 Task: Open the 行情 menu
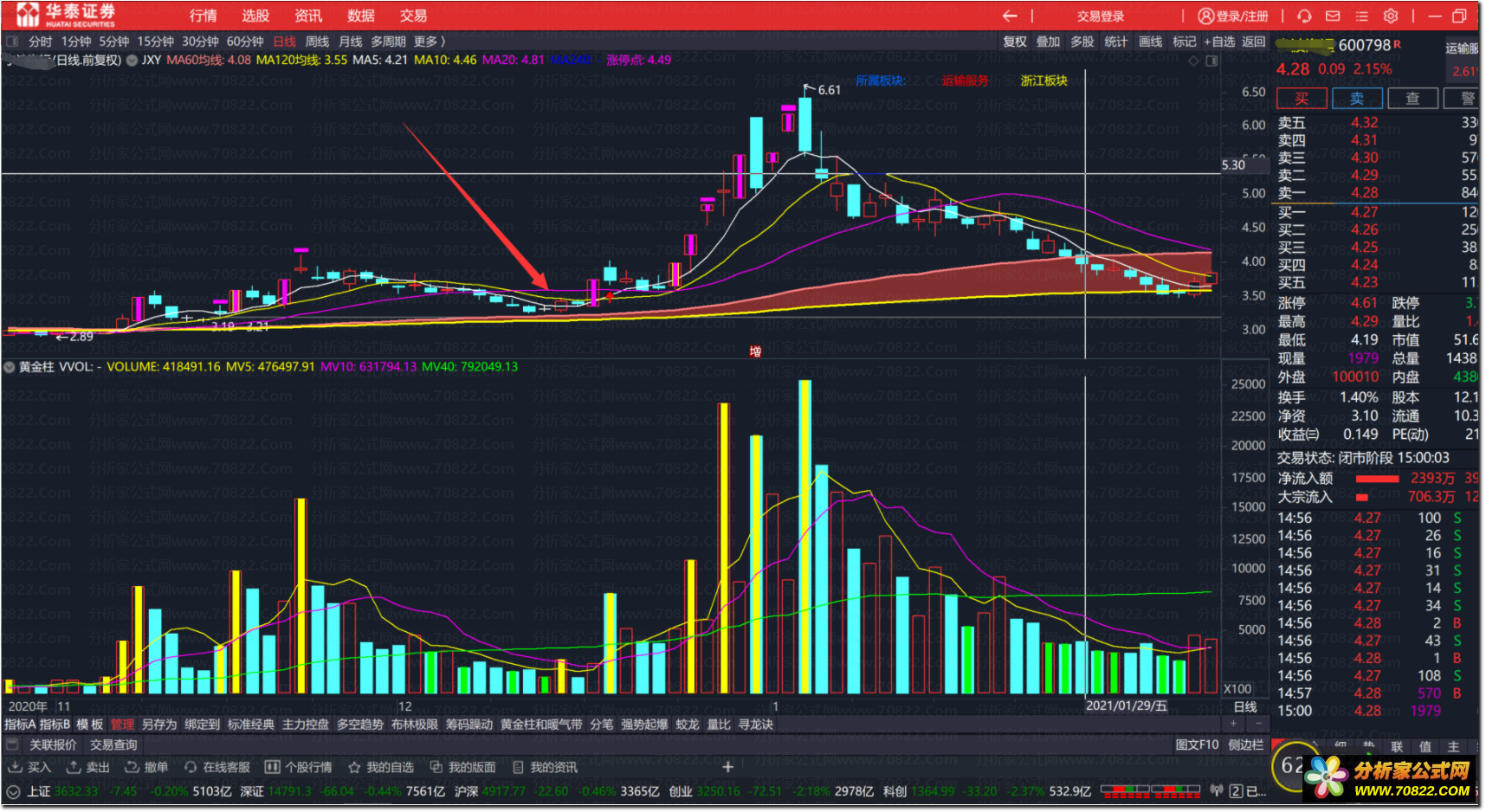tap(204, 16)
